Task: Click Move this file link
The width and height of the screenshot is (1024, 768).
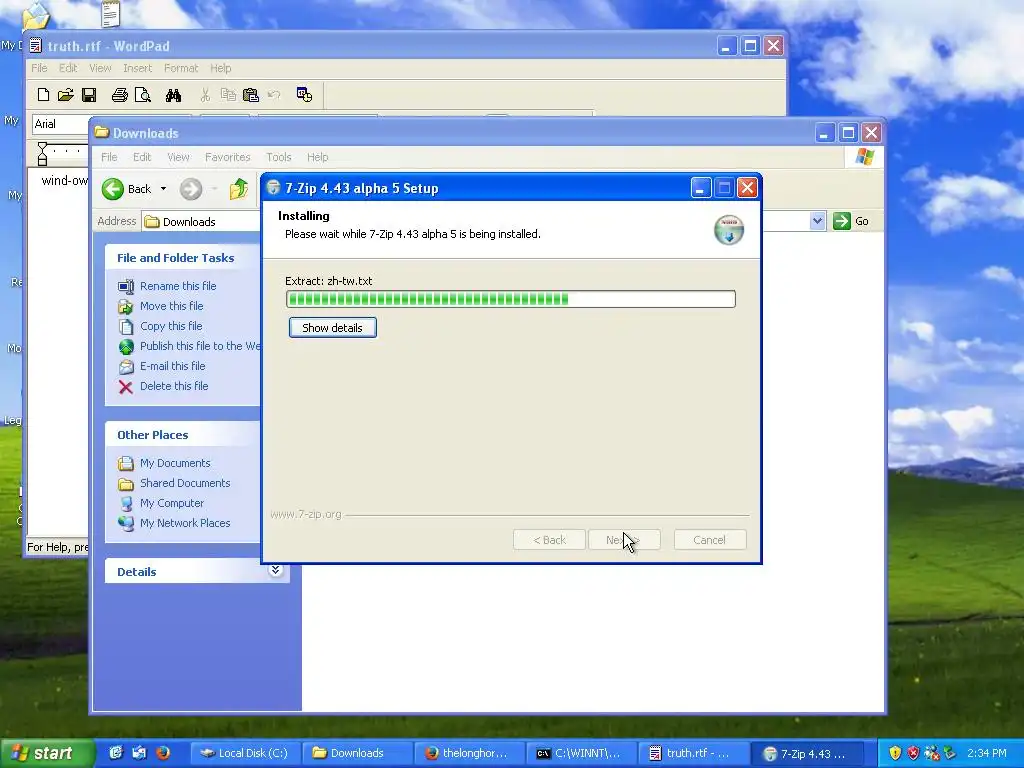Action: point(171,306)
